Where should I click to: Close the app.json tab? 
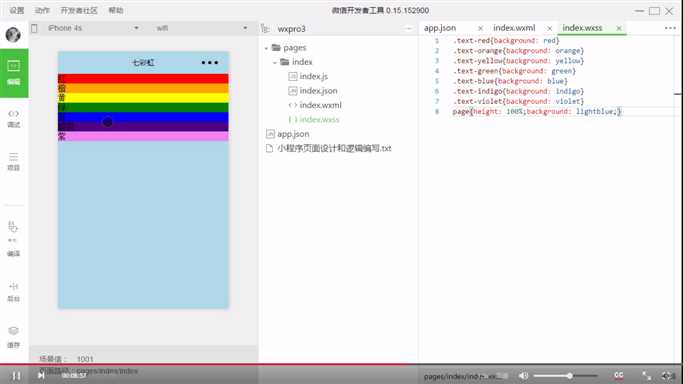[x=480, y=28]
